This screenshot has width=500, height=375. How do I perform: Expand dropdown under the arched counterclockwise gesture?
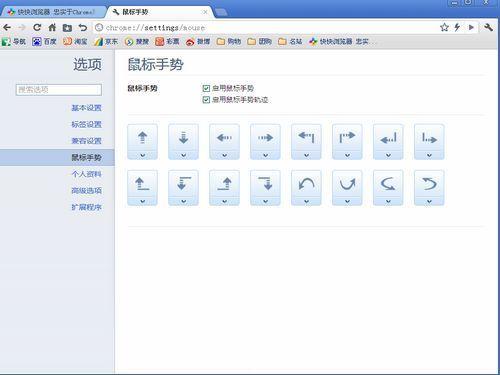tap(306, 201)
